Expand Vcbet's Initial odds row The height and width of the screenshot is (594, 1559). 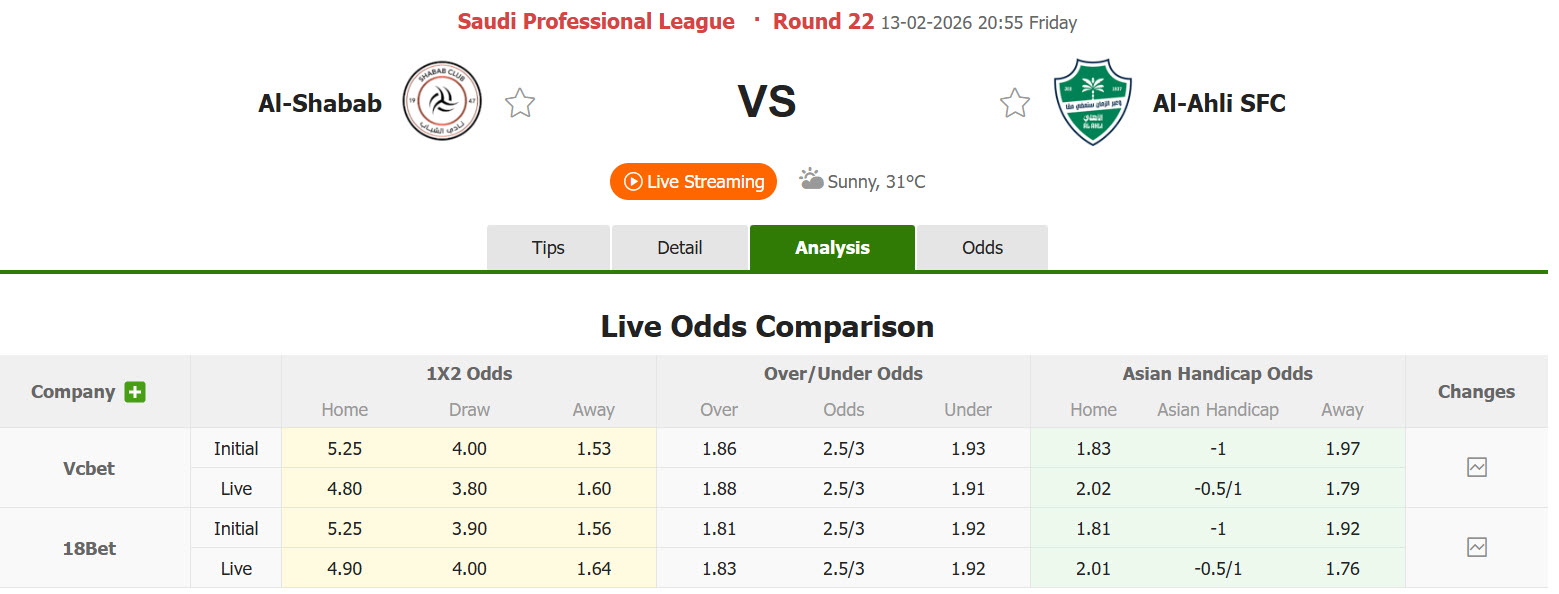235,448
